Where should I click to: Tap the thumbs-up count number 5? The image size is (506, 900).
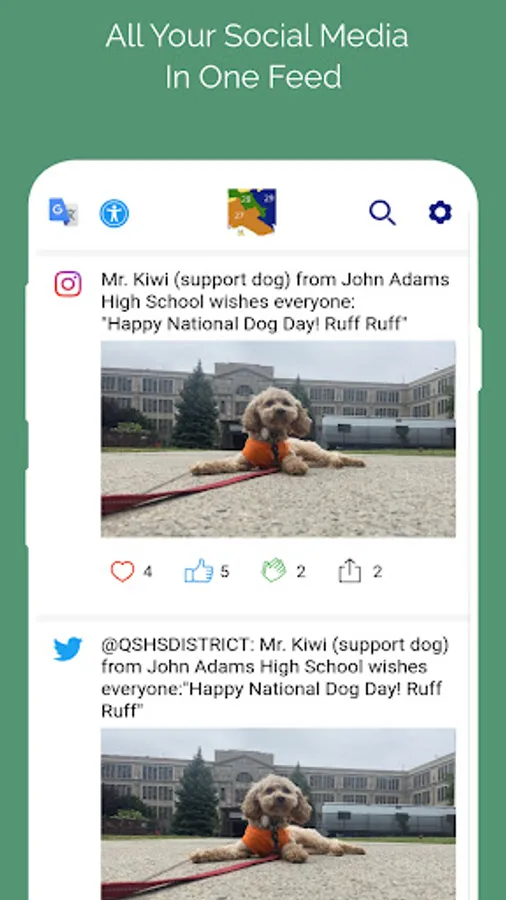(224, 572)
